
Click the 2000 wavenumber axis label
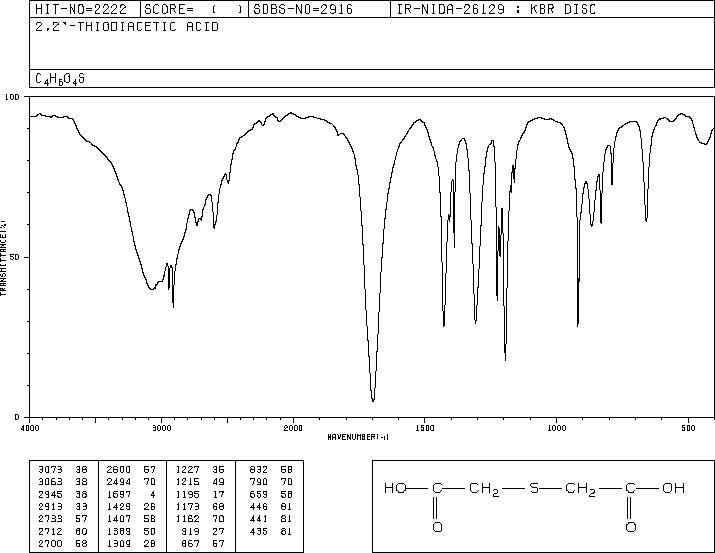pos(293,428)
